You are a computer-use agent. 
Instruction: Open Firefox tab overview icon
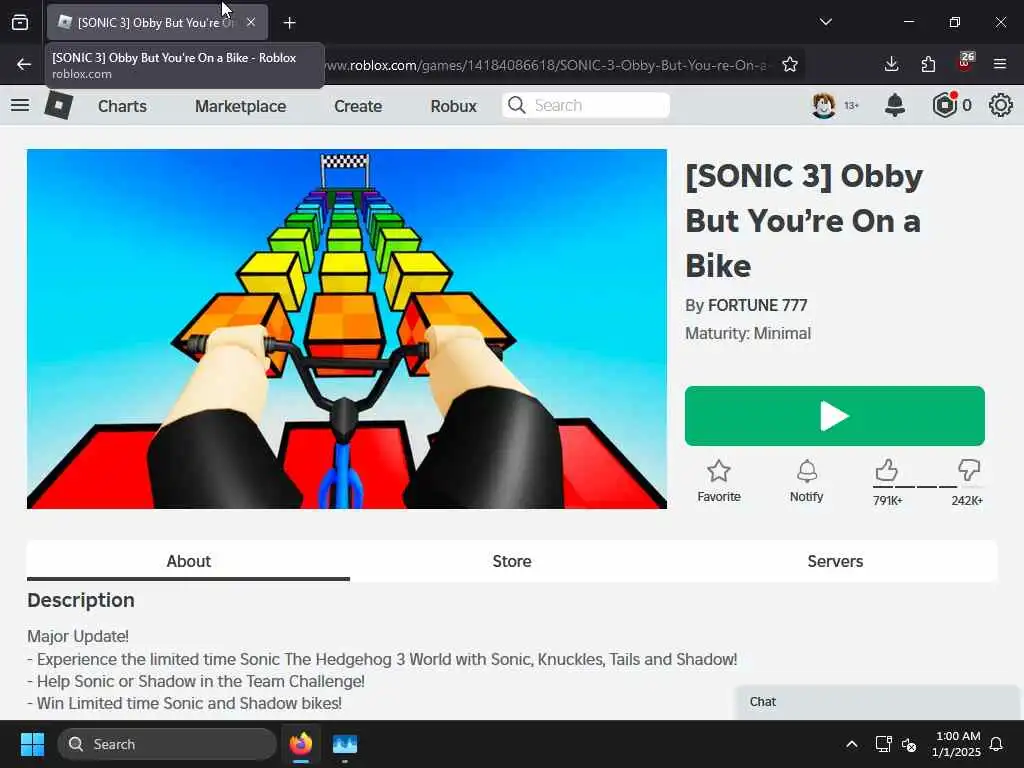pyautogui.click(x=20, y=22)
